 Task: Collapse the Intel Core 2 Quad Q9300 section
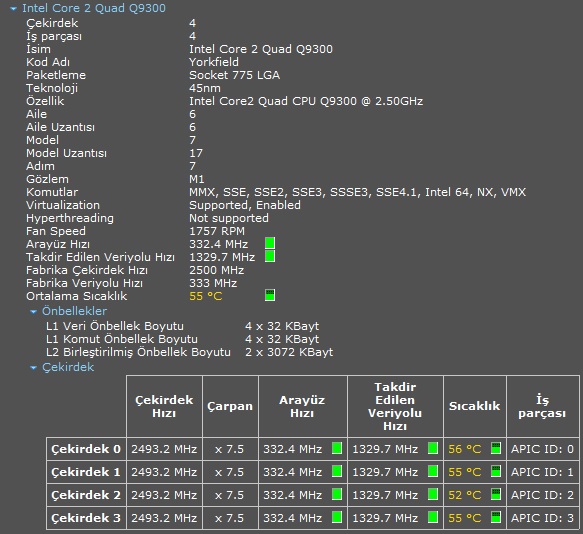pos(13,9)
